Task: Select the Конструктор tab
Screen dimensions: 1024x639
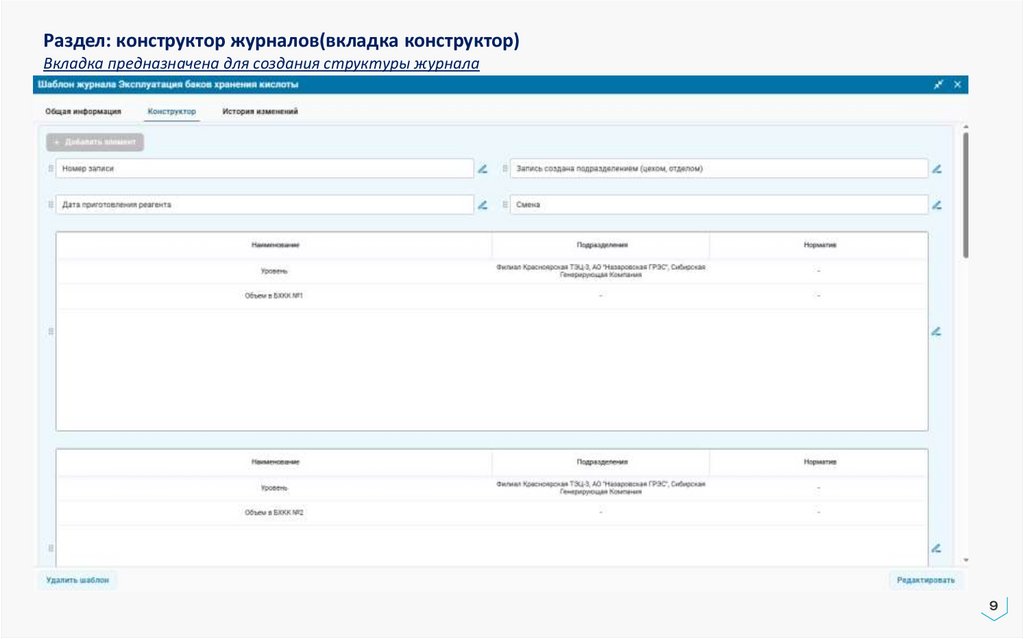Action: click(172, 112)
